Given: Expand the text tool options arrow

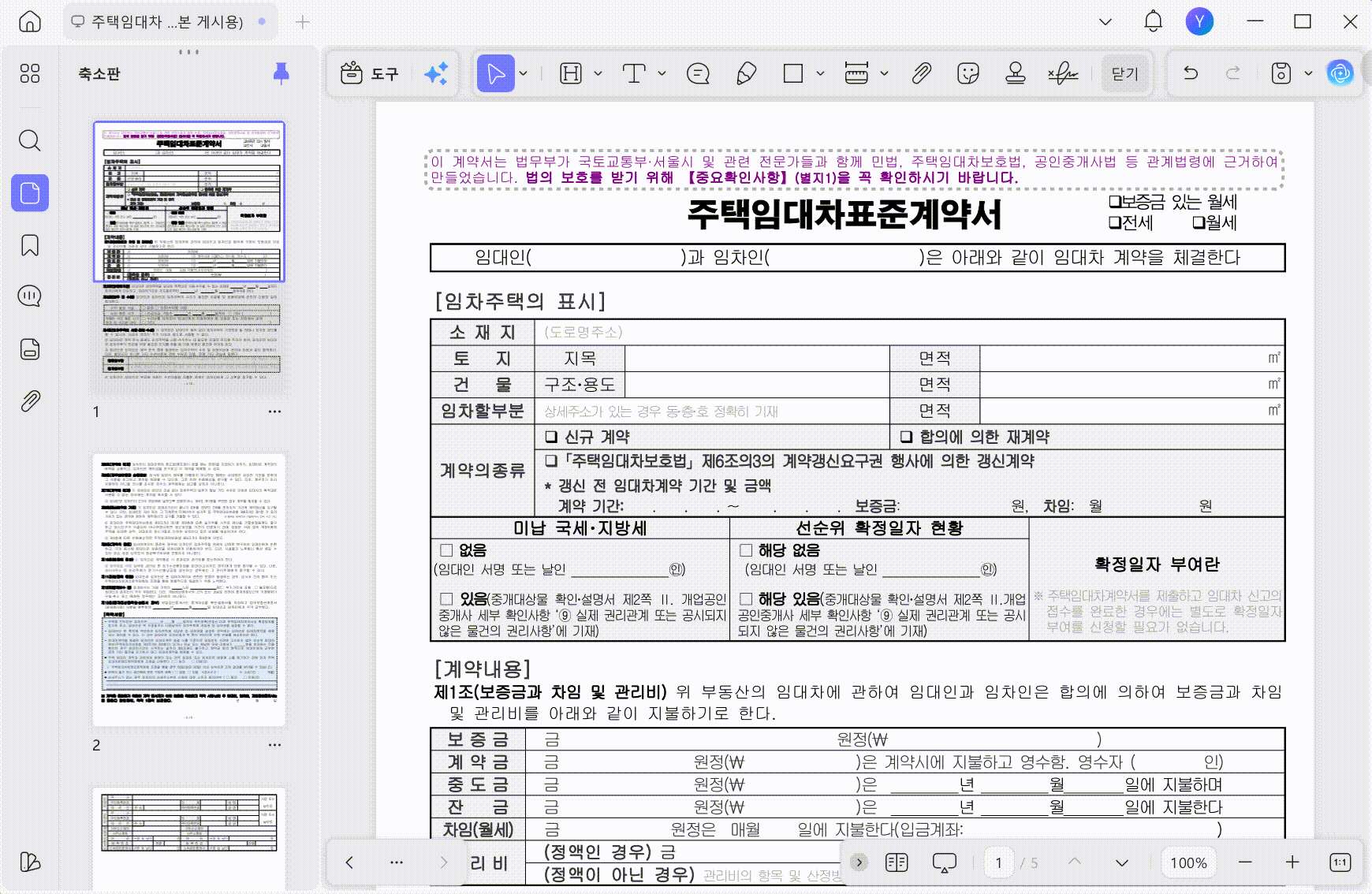Looking at the screenshot, I should pyautogui.click(x=662, y=73).
